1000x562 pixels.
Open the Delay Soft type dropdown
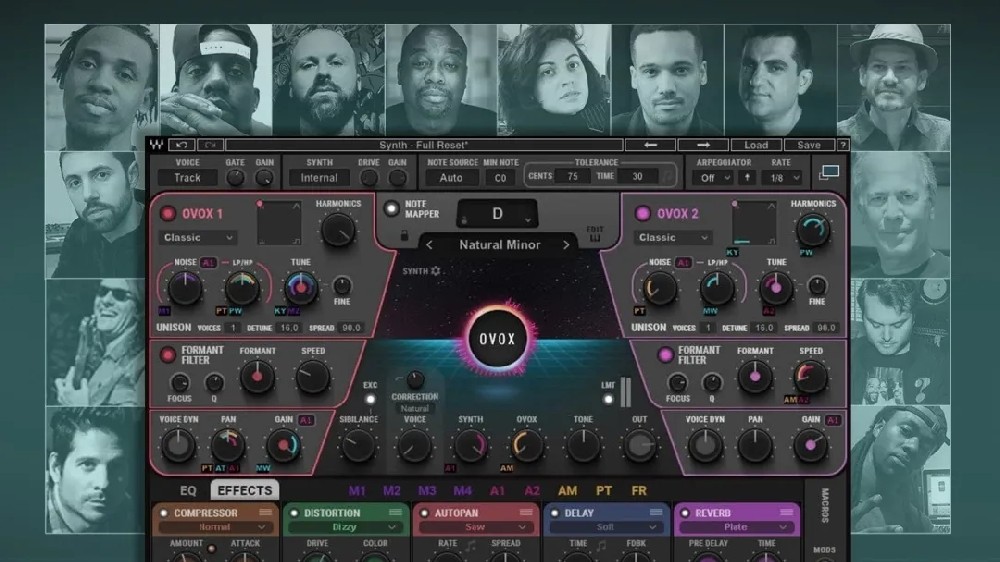tap(605, 527)
